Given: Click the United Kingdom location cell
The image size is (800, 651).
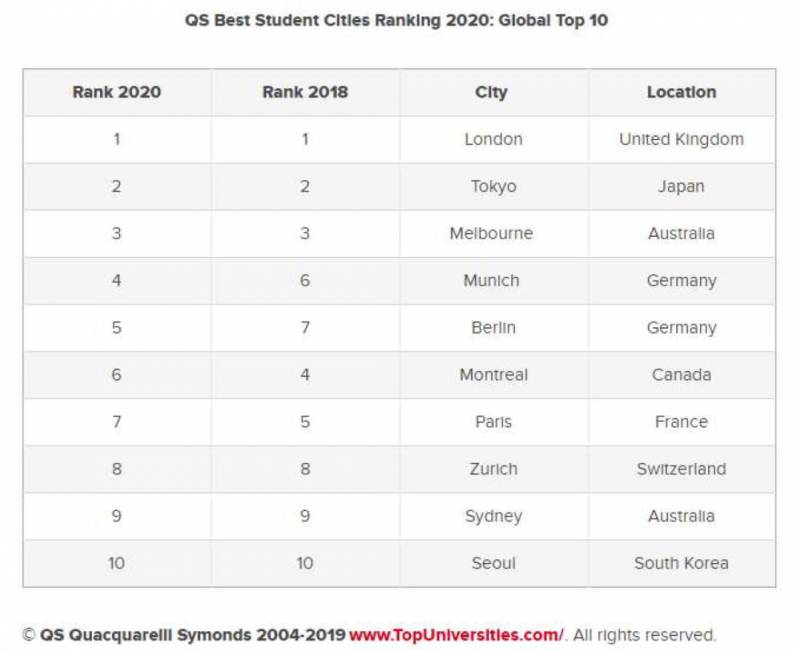Looking at the screenshot, I should pos(681,139).
